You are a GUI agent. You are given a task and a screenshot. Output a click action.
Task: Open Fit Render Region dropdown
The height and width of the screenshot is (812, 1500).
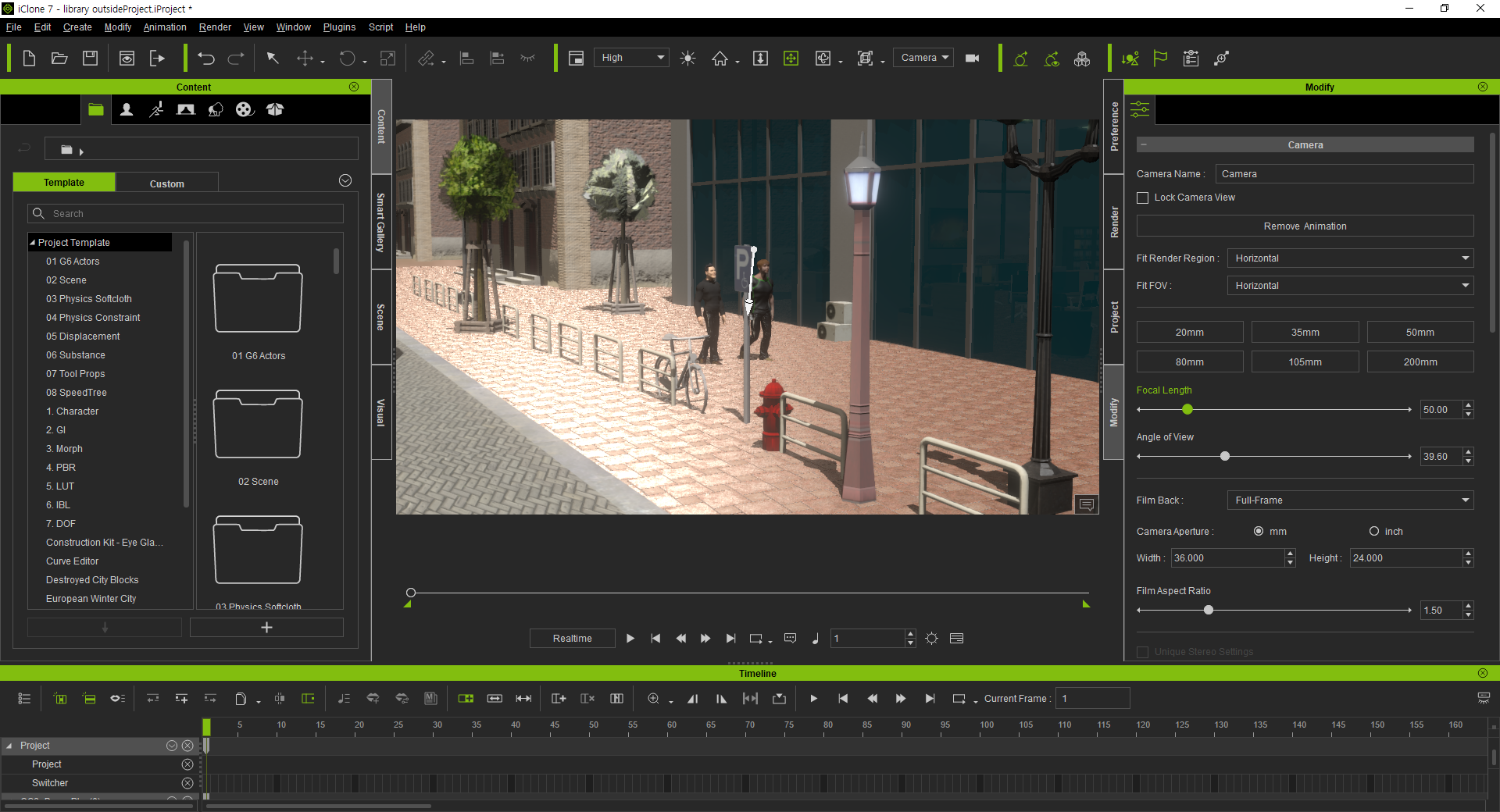coord(1350,258)
